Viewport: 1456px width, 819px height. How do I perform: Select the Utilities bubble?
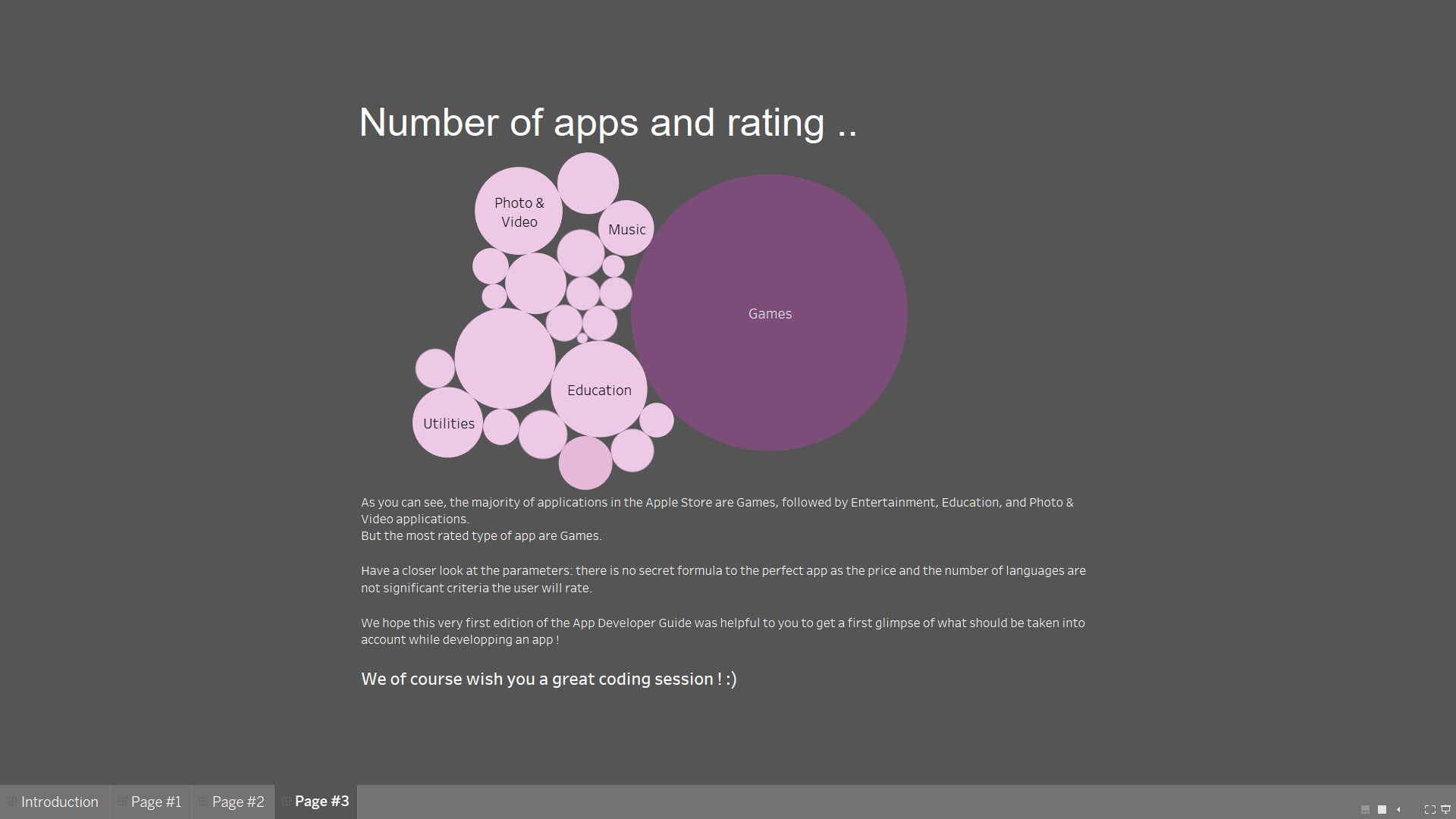[x=448, y=423]
